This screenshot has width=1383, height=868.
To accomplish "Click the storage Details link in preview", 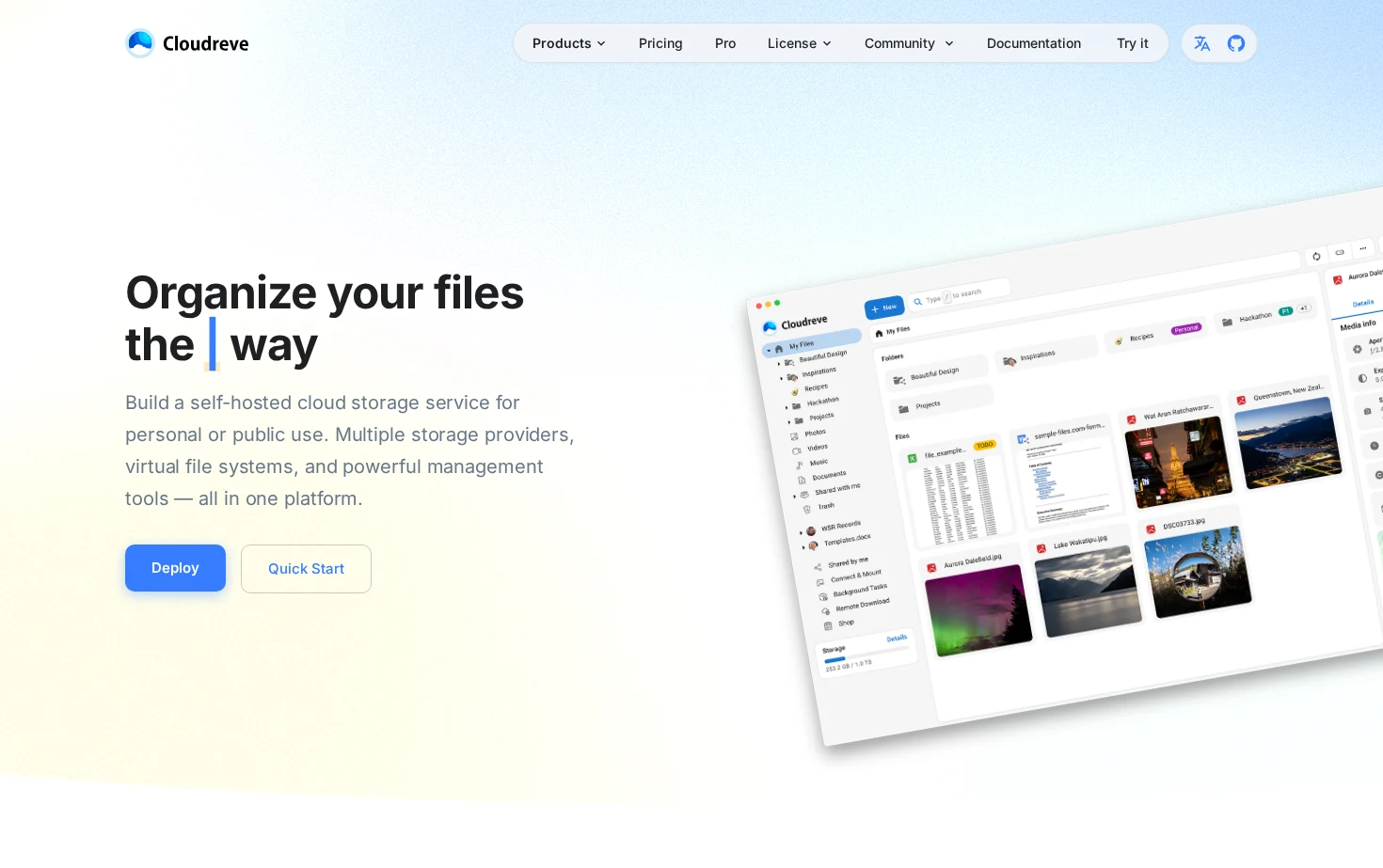I will tap(897, 639).
